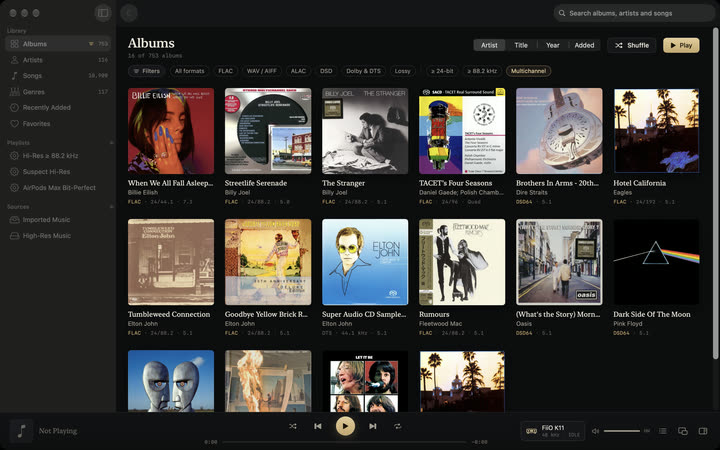This screenshot has height=450, width=720.
Task: Mute with the speaker icon
Action: 595,431
